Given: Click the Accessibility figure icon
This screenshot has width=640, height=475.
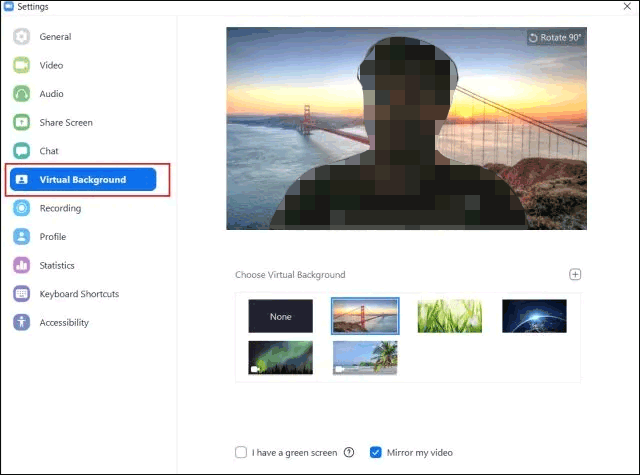Looking at the screenshot, I should (x=21, y=322).
